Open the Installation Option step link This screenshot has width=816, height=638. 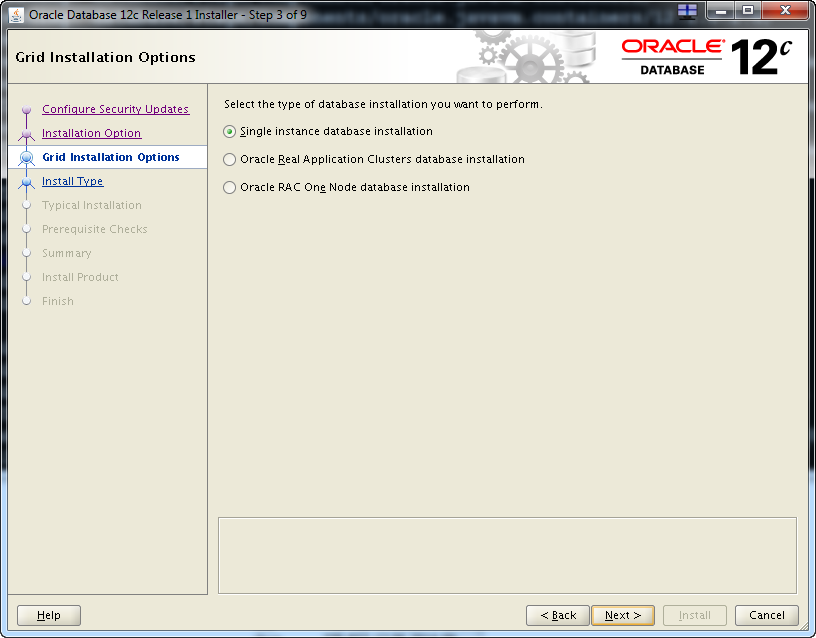tap(92, 133)
